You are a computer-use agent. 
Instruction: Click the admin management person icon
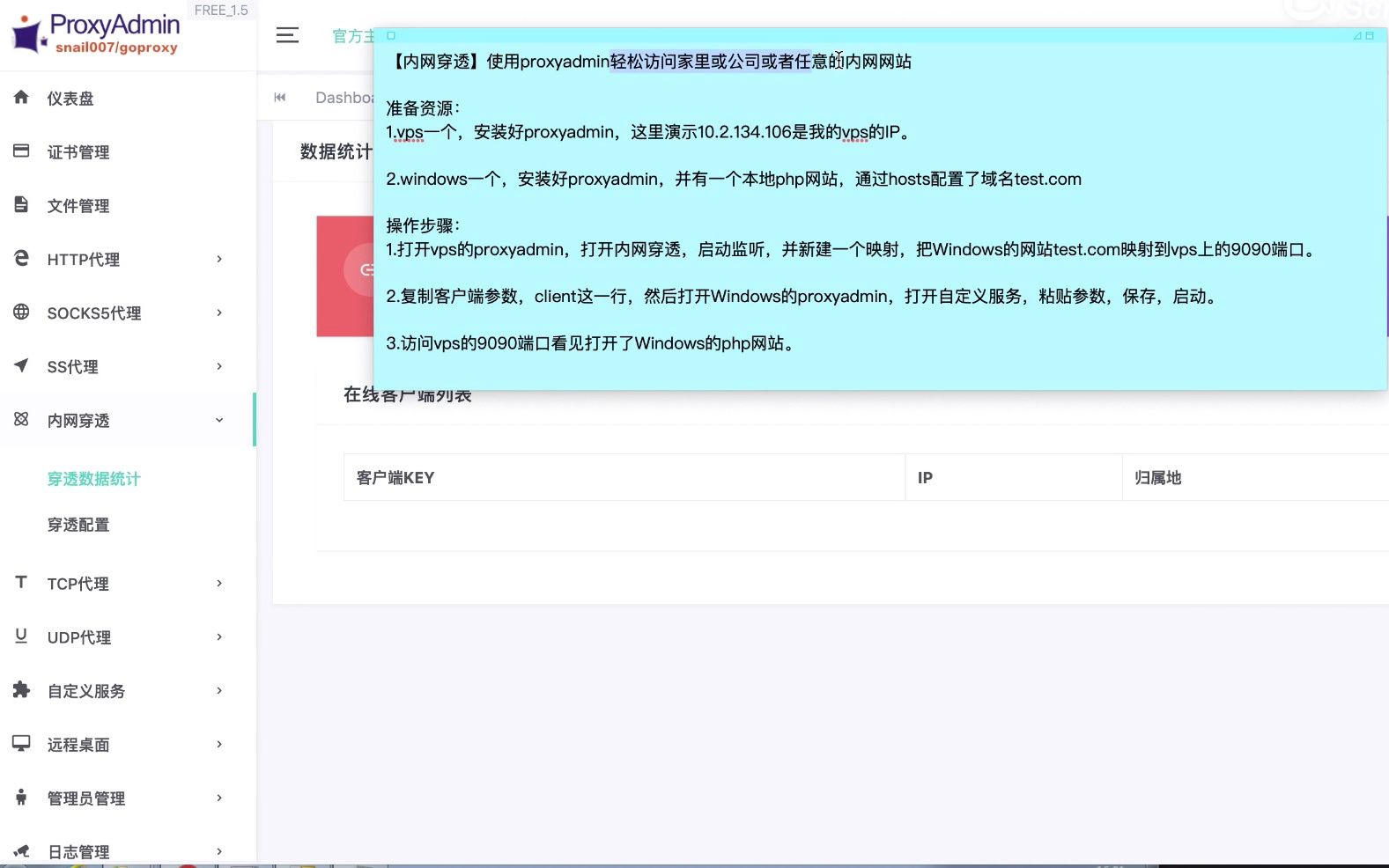[x=21, y=797]
